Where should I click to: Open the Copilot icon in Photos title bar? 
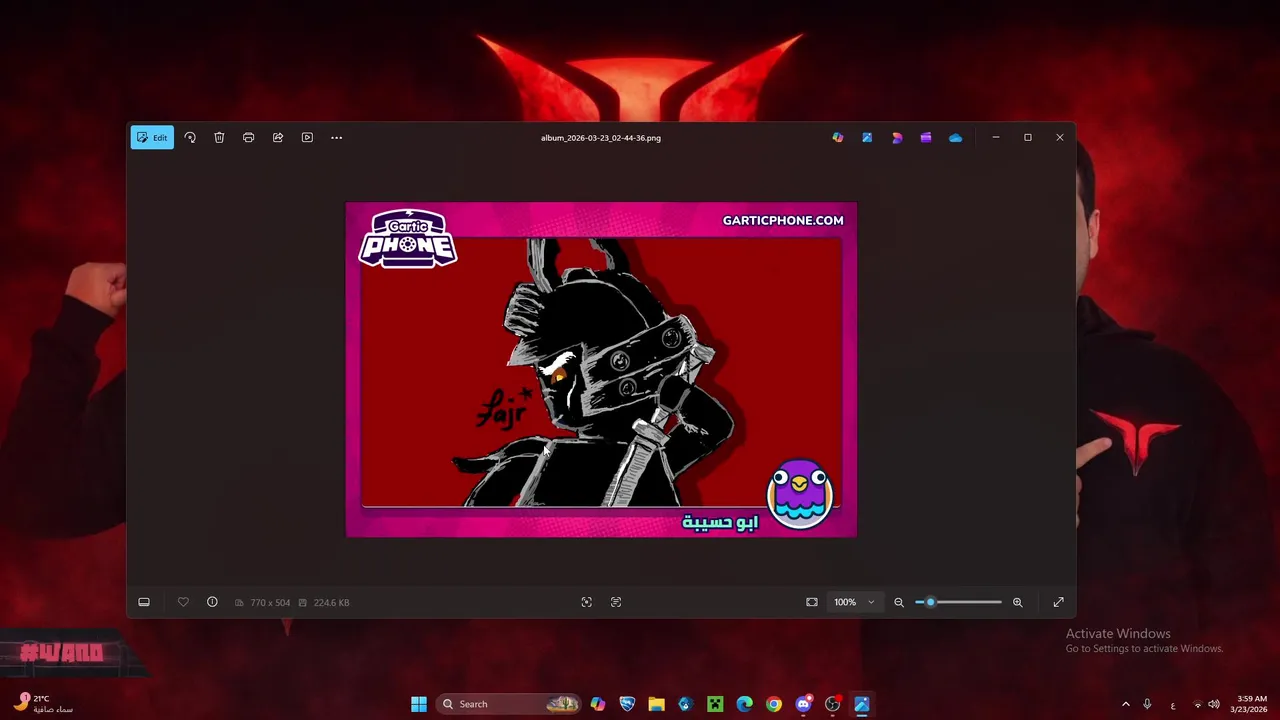coord(838,137)
